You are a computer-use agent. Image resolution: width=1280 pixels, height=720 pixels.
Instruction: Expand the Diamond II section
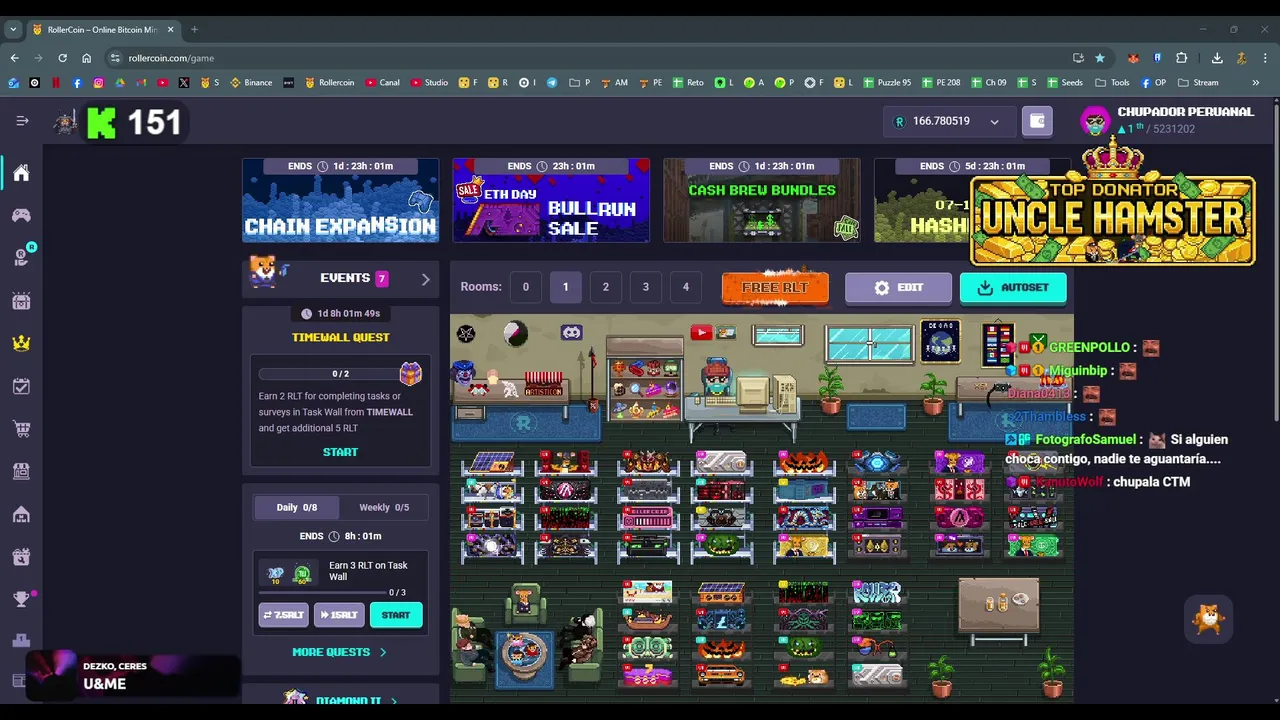click(x=348, y=700)
